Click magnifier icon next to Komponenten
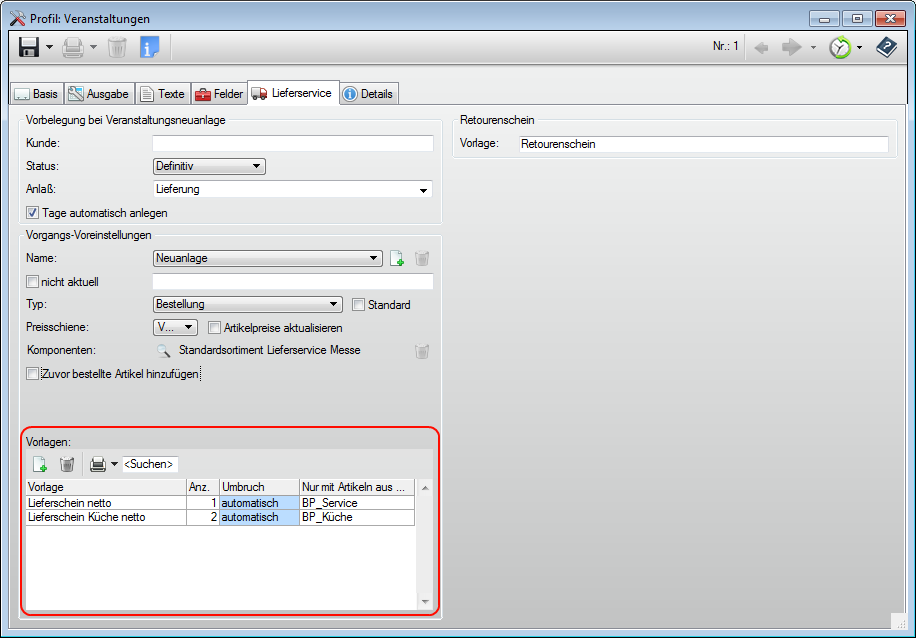 click(x=164, y=351)
